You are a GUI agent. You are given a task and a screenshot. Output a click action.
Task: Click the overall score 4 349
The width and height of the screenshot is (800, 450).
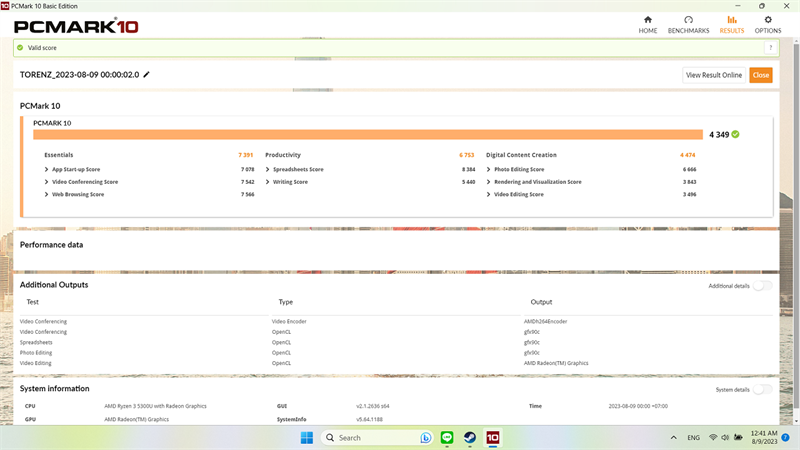(719, 135)
